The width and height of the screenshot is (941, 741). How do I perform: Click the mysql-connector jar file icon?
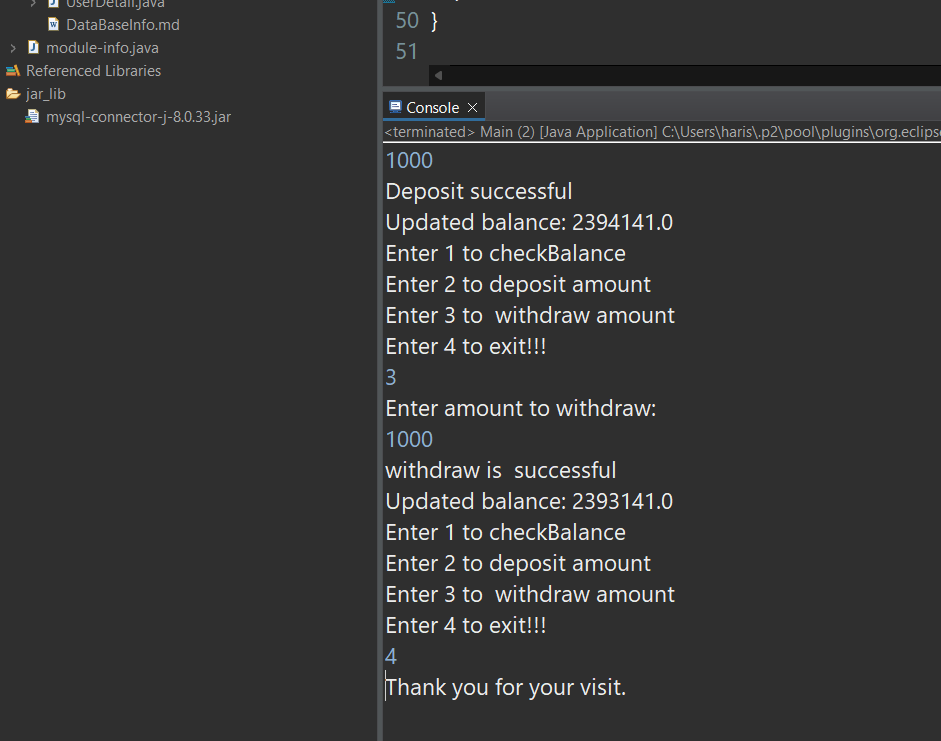pos(33,117)
